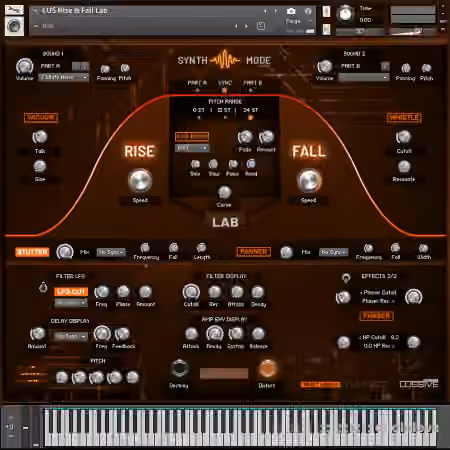The width and height of the screenshot is (450, 450).
Task: Open the Sound 1 Part A sample dropdown
Action: [63, 77]
